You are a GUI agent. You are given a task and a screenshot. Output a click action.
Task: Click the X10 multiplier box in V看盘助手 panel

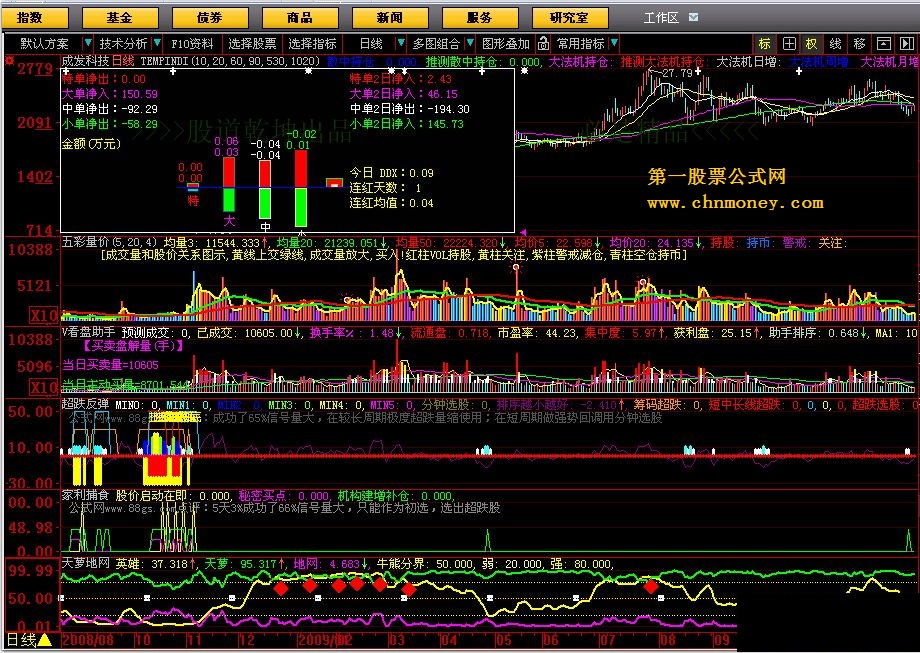click(x=43, y=387)
